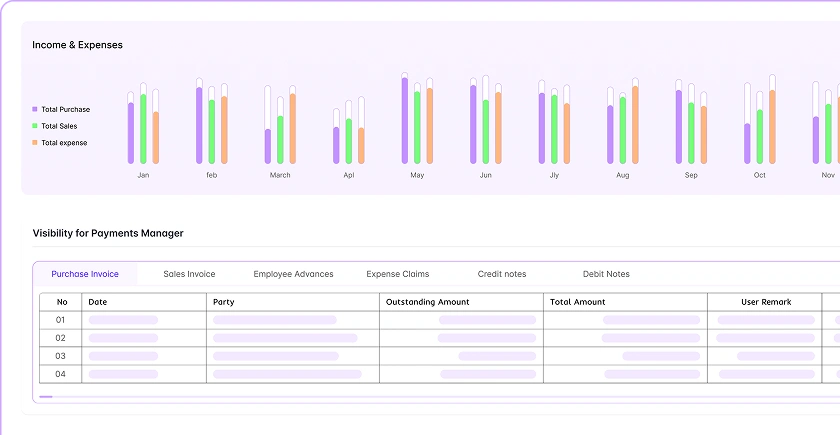Click the purple Total Purchase bar for Sep
Image resolution: width=840 pixels, height=435 pixels.
[x=679, y=127]
